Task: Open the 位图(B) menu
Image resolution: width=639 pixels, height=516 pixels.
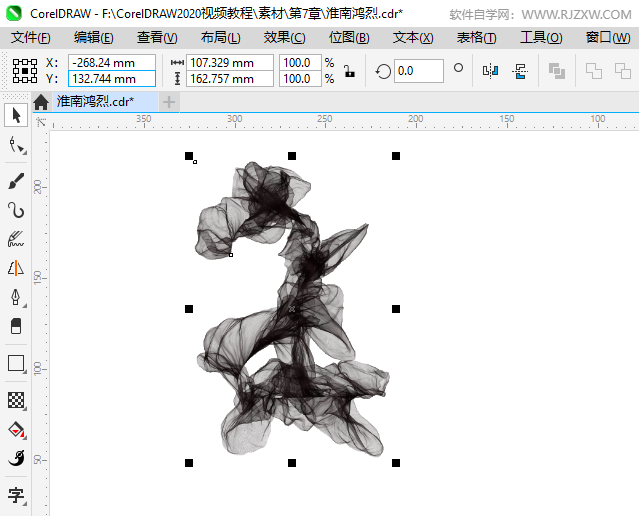Action: coord(349,38)
